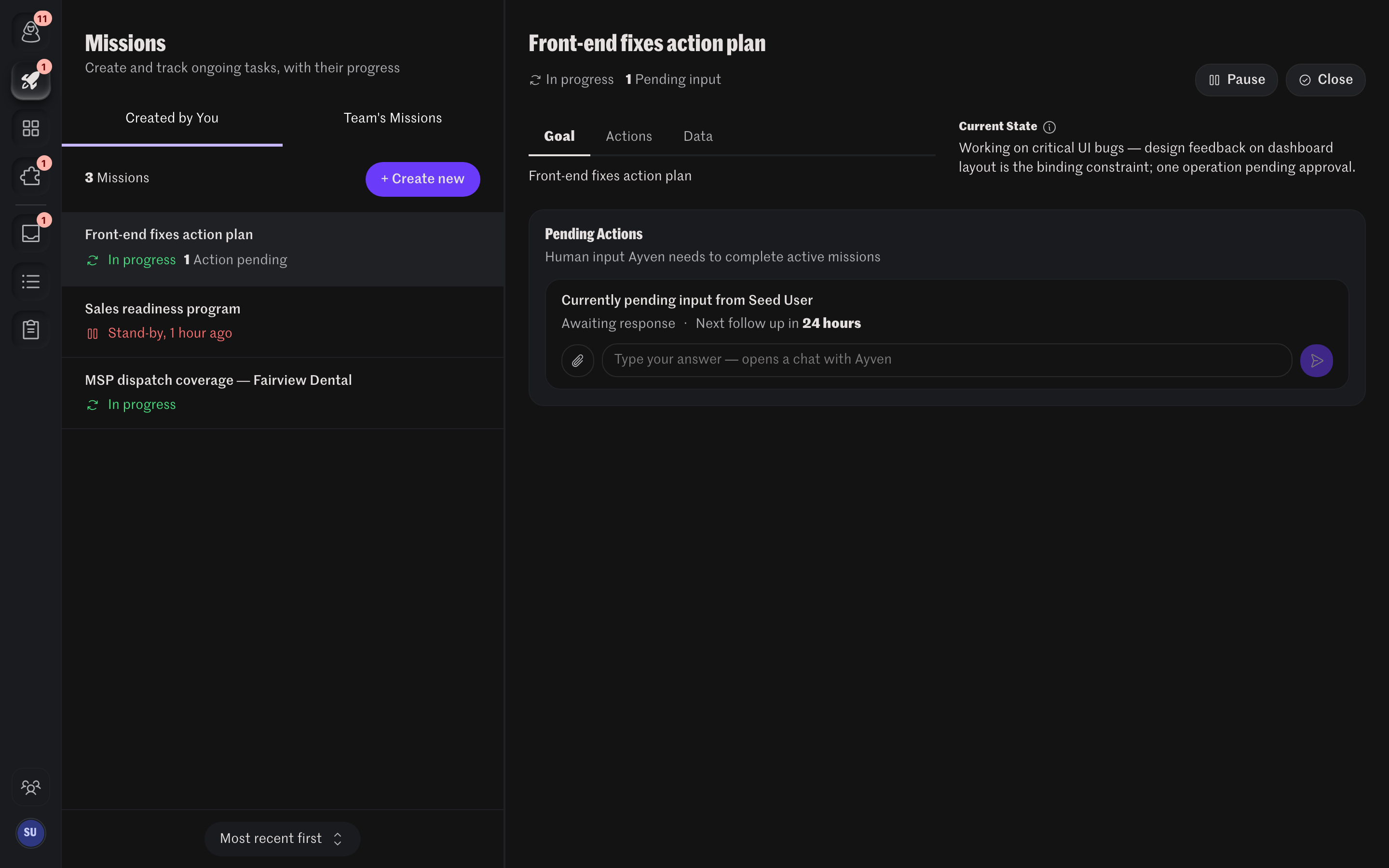Select the Goal tab
This screenshot has width=1389, height=868.
click(x=559, y=136)
